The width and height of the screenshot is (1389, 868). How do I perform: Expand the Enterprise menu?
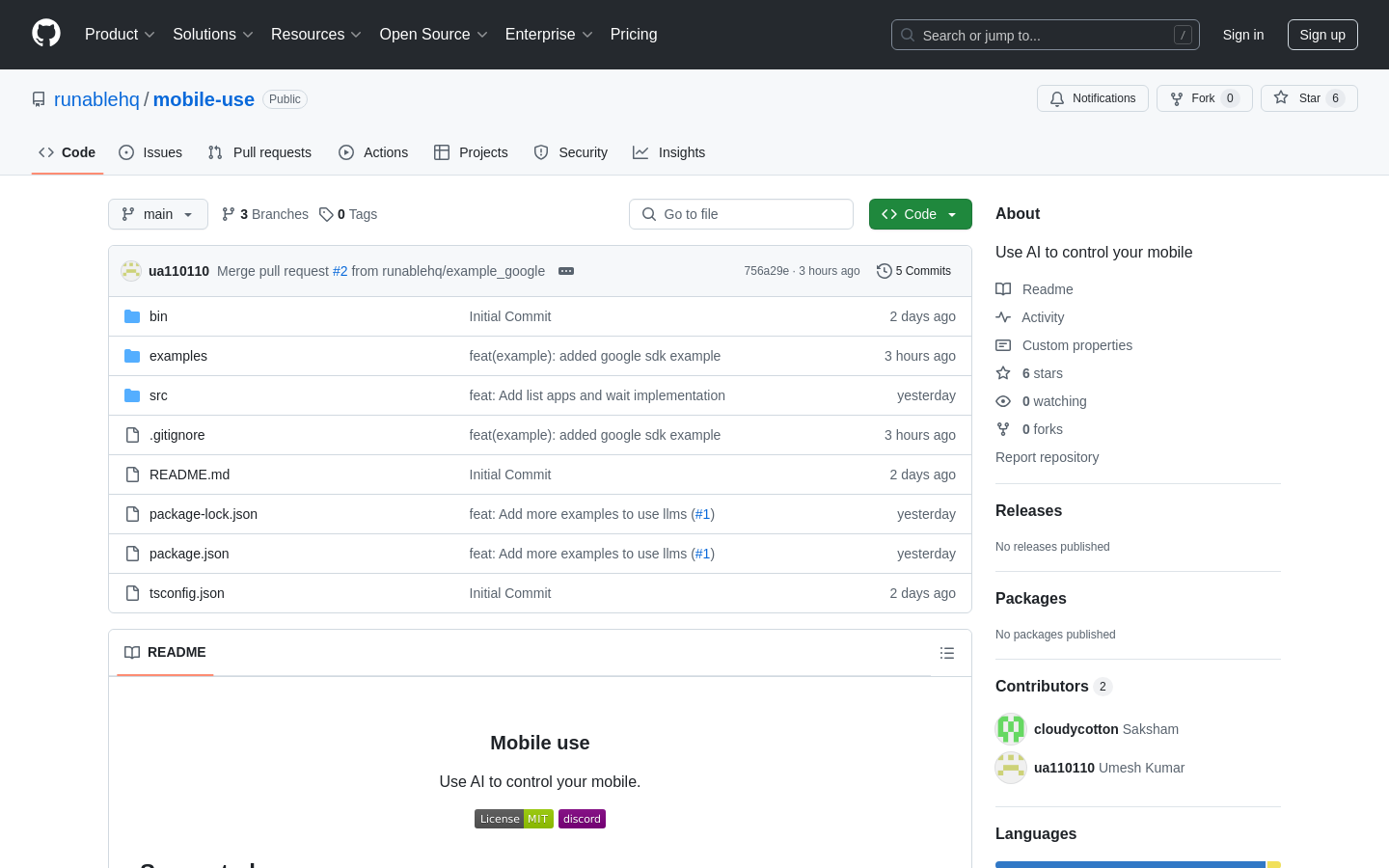click(549, 35)
